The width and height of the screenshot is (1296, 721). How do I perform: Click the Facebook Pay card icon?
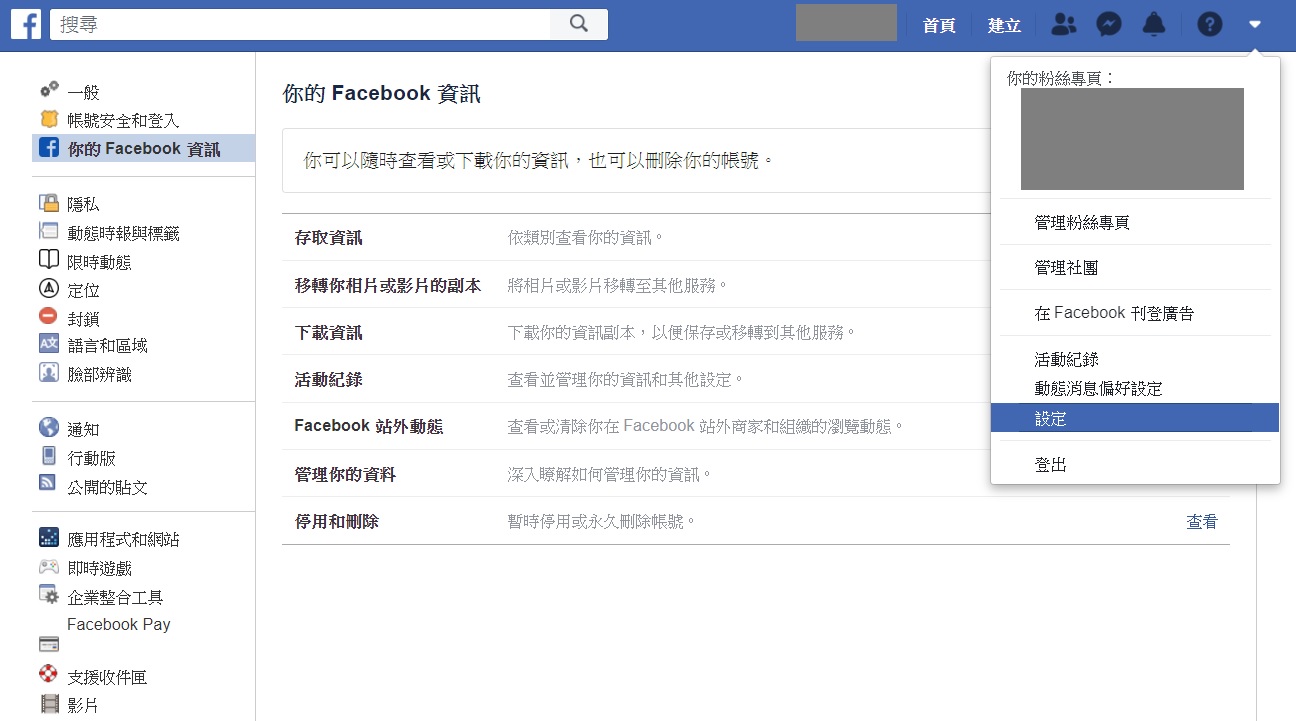49,644
